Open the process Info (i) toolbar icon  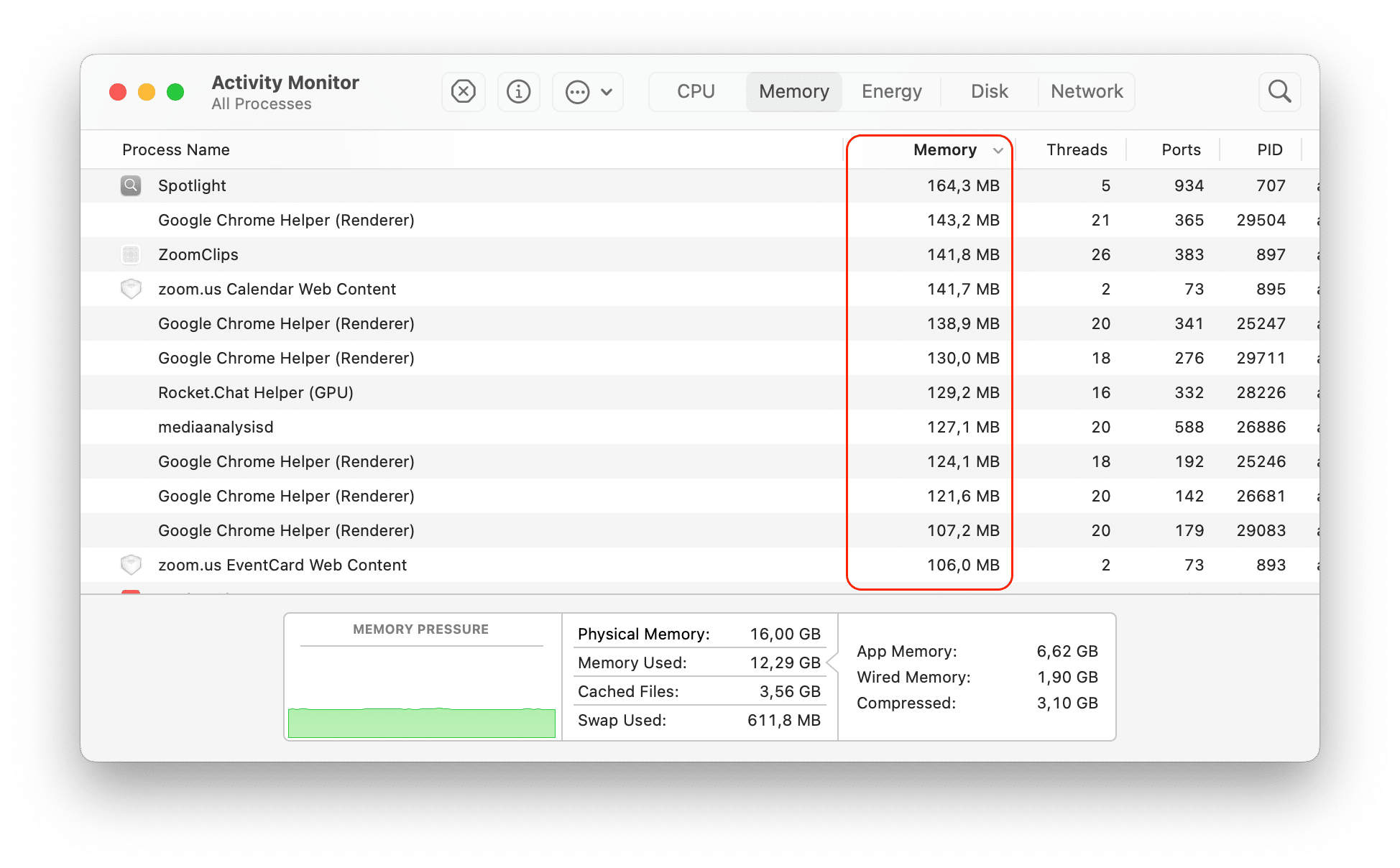pos(519,91)
